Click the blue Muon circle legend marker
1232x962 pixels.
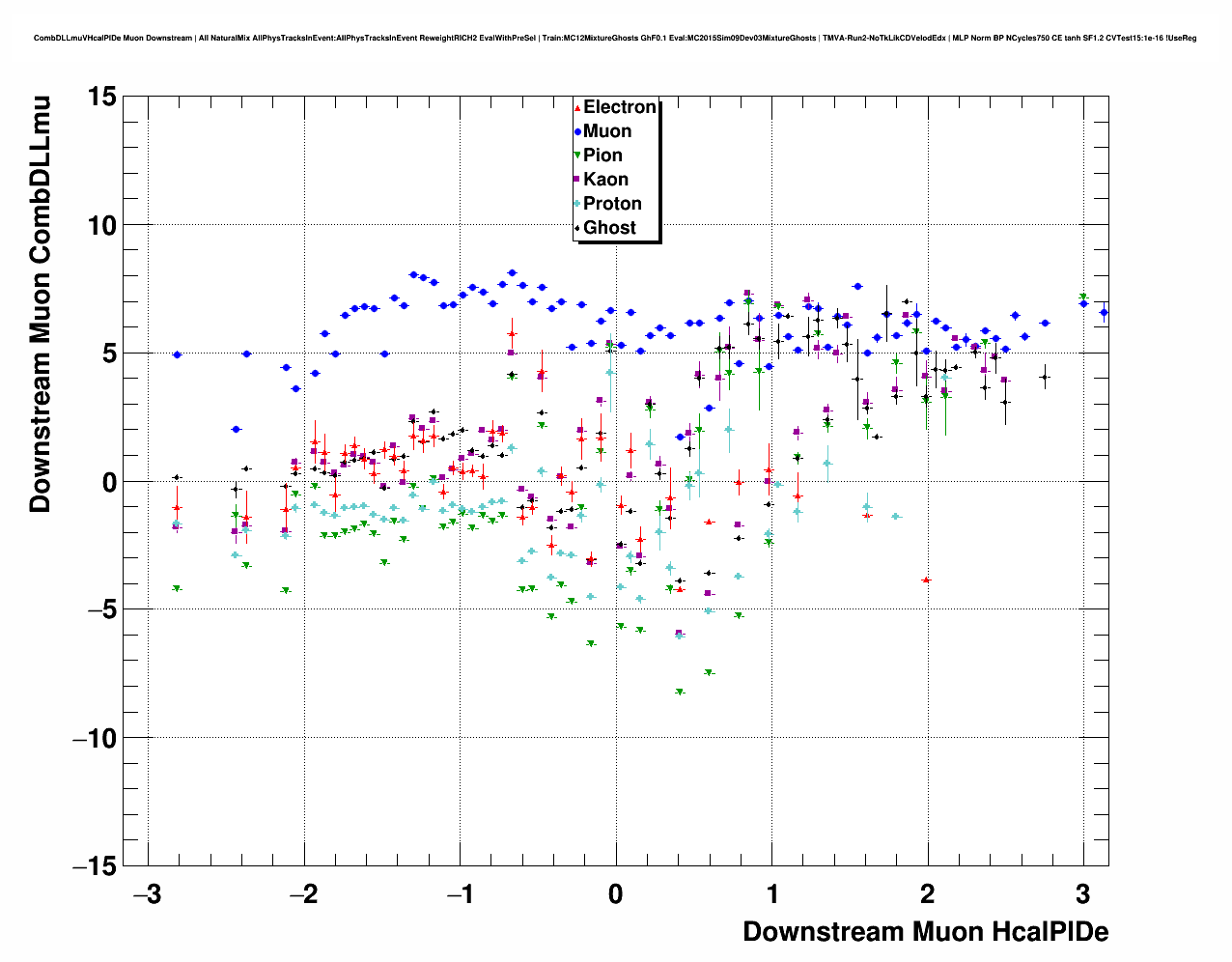(577, 131)
